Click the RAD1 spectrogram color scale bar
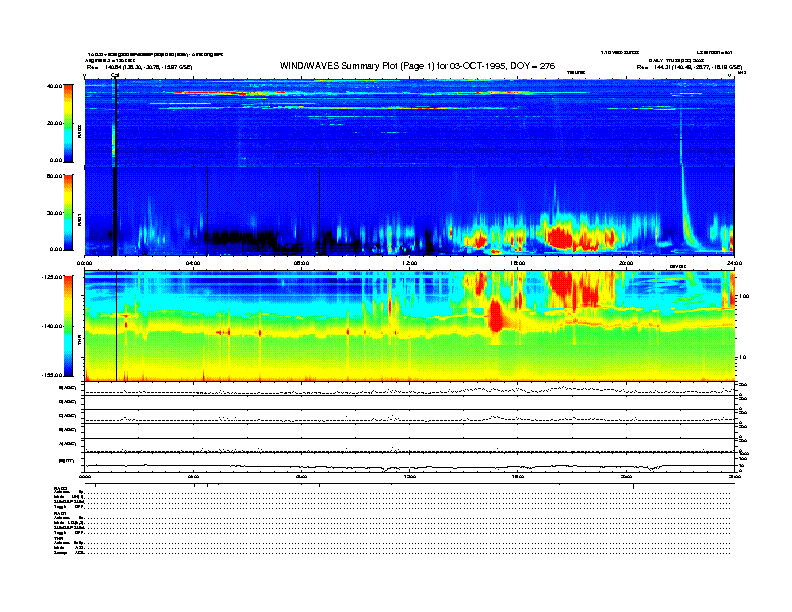Screen dimensions: 792x612 coord(68,213)
